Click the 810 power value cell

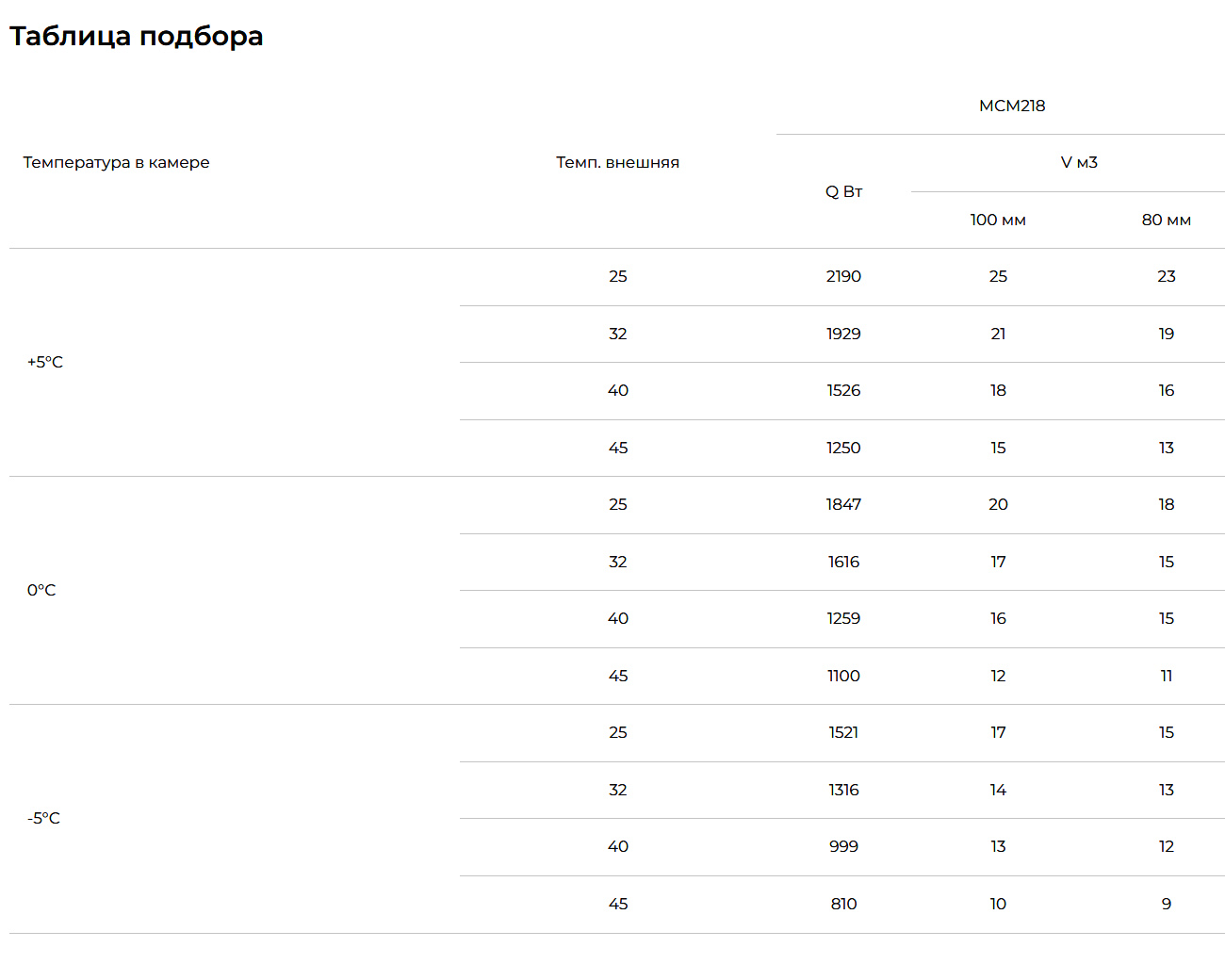point(843,904)
